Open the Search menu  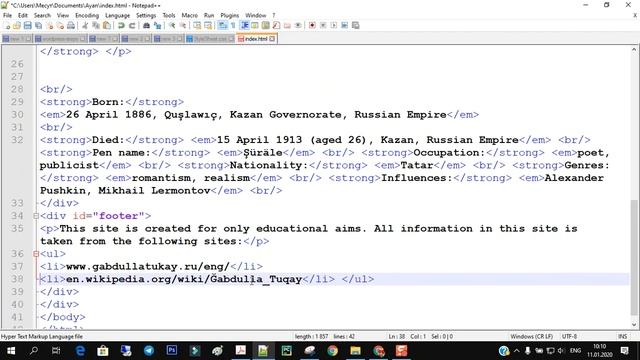pos(42,15)
